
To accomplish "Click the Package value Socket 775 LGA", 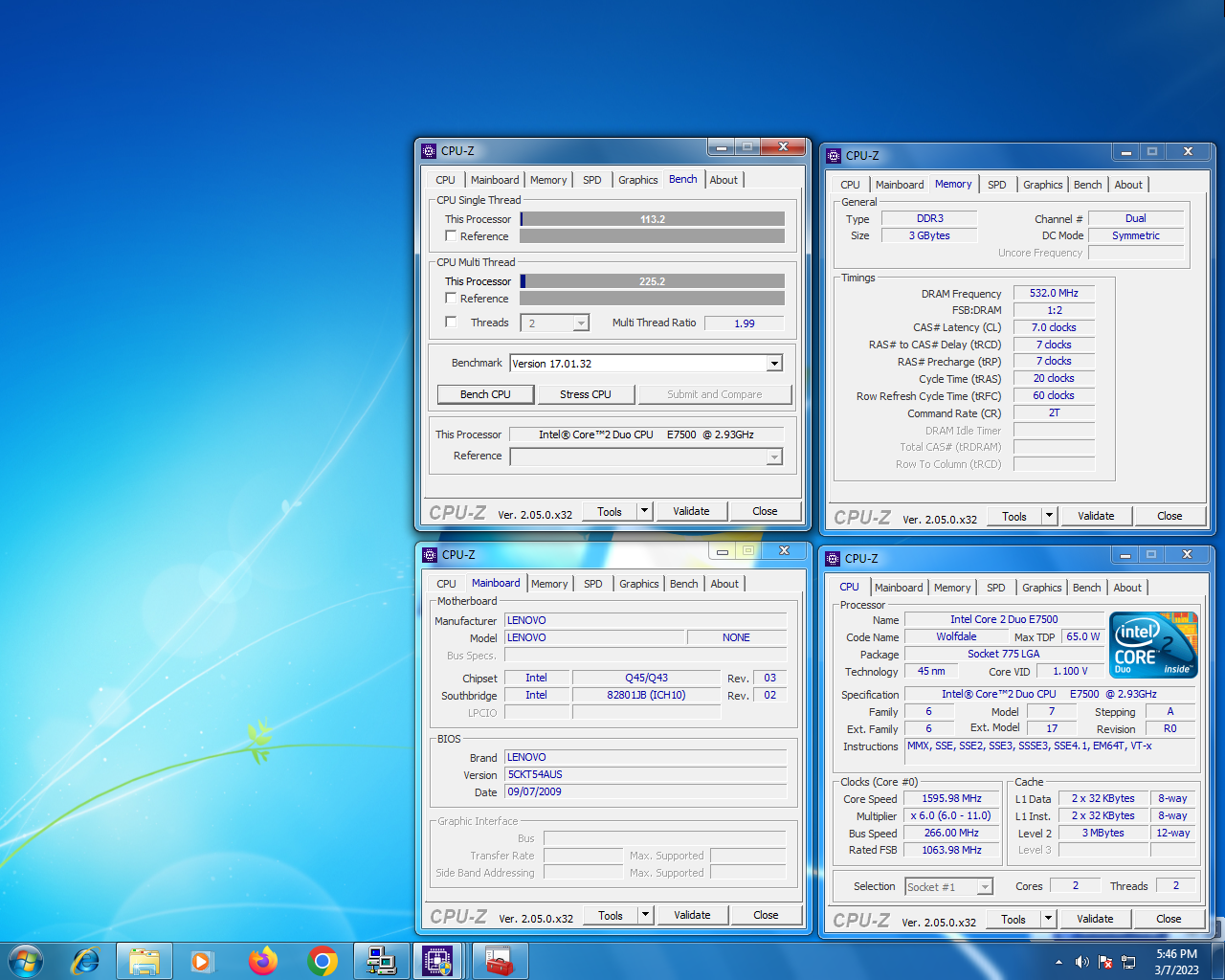I will pos(1003,654).
